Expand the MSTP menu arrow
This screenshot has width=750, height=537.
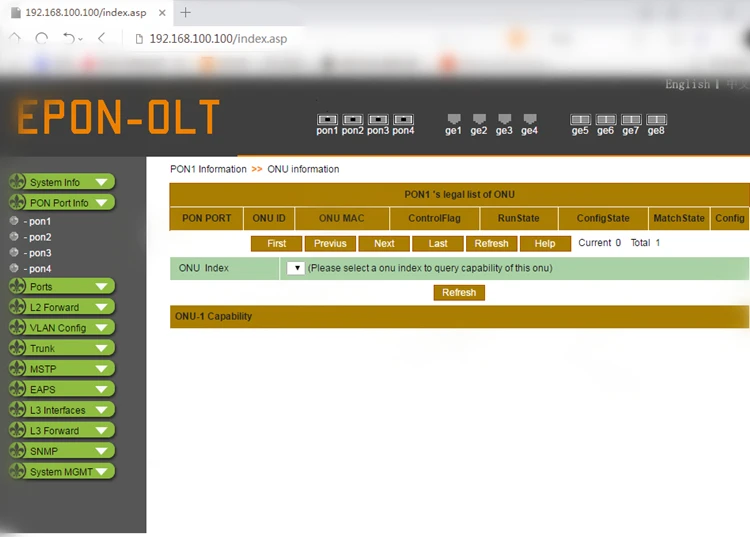click(101, 369)
